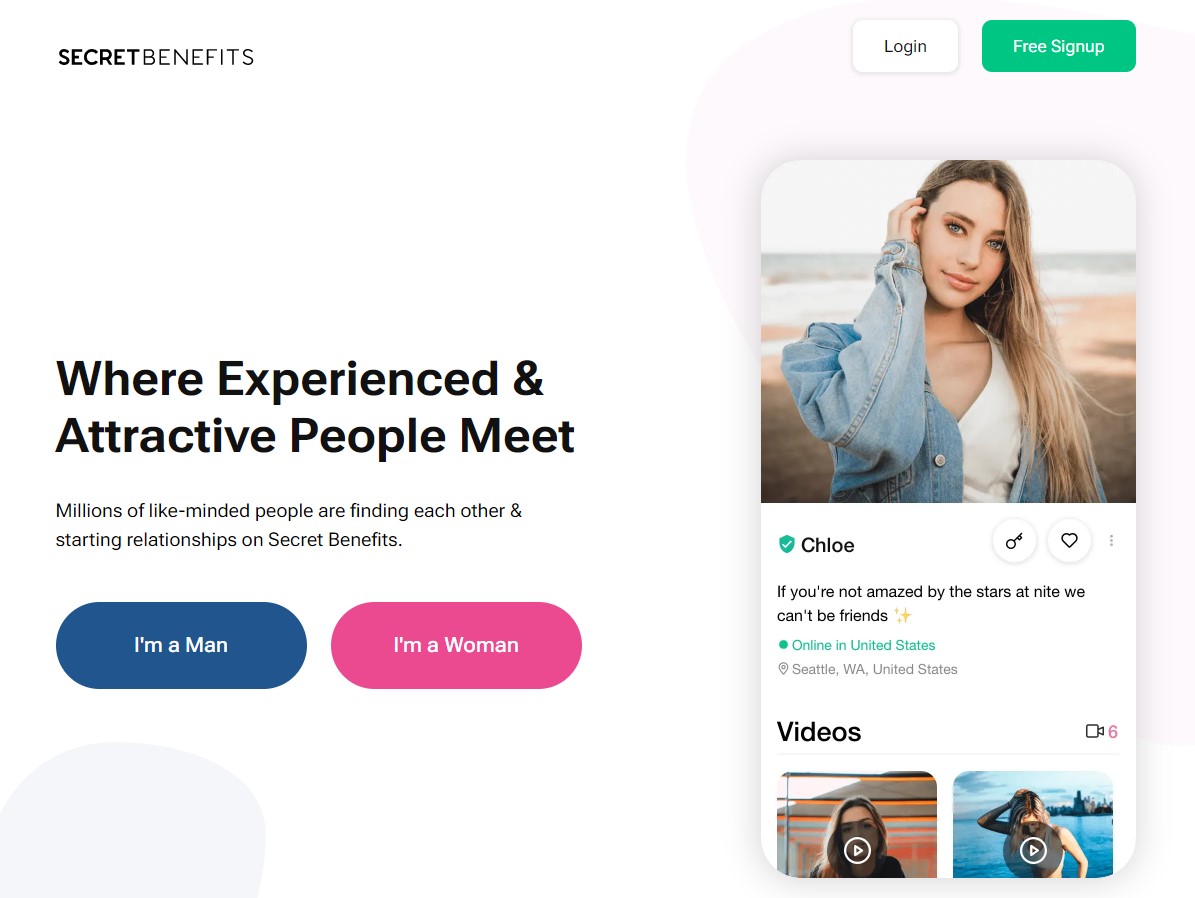Click the green online status dot
Image resolution: width=1195 pixels, height=898 pixels.
pos(783,645)
